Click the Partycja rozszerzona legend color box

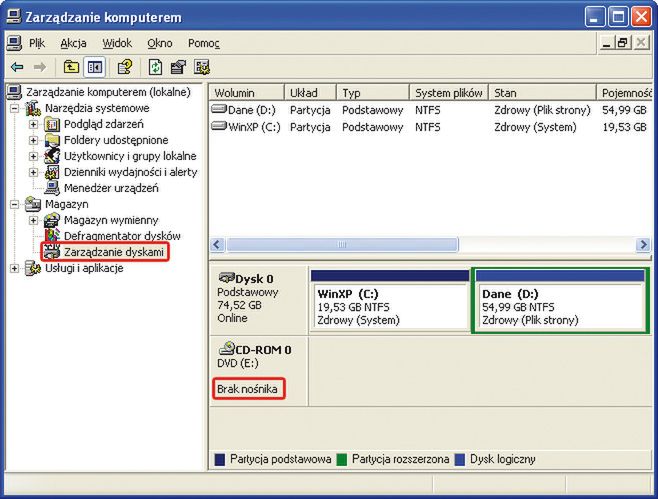[x=342, y=460]
